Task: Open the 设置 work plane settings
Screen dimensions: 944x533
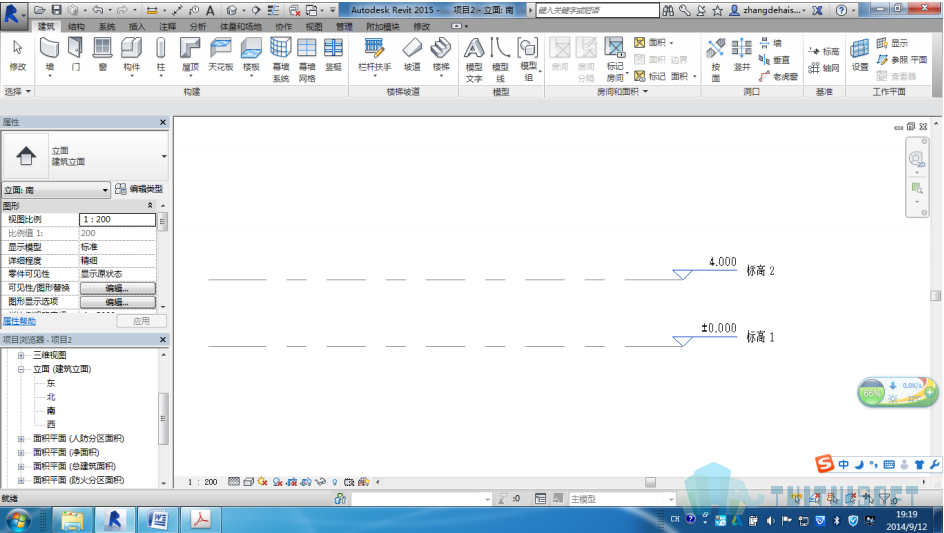Action: point(860,54)
